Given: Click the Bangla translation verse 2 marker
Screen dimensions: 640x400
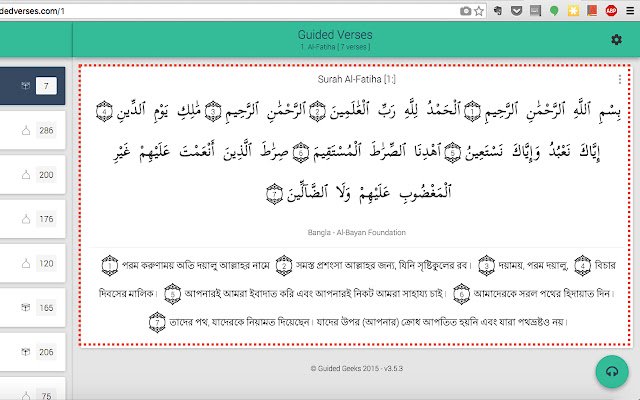Looking at the screenshot, I should click(x=284, y=265).
